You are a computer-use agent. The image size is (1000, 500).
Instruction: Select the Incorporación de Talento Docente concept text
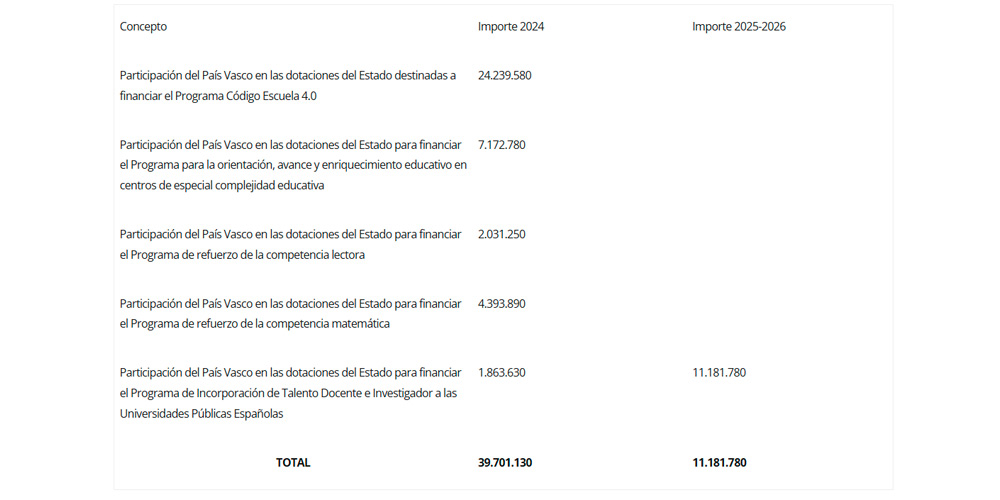291,393
